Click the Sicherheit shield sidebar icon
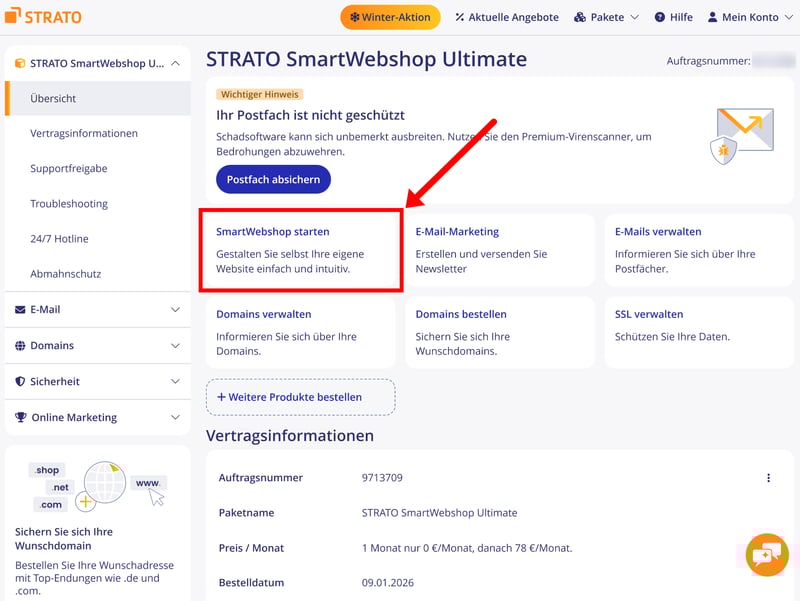 [20, 382]
